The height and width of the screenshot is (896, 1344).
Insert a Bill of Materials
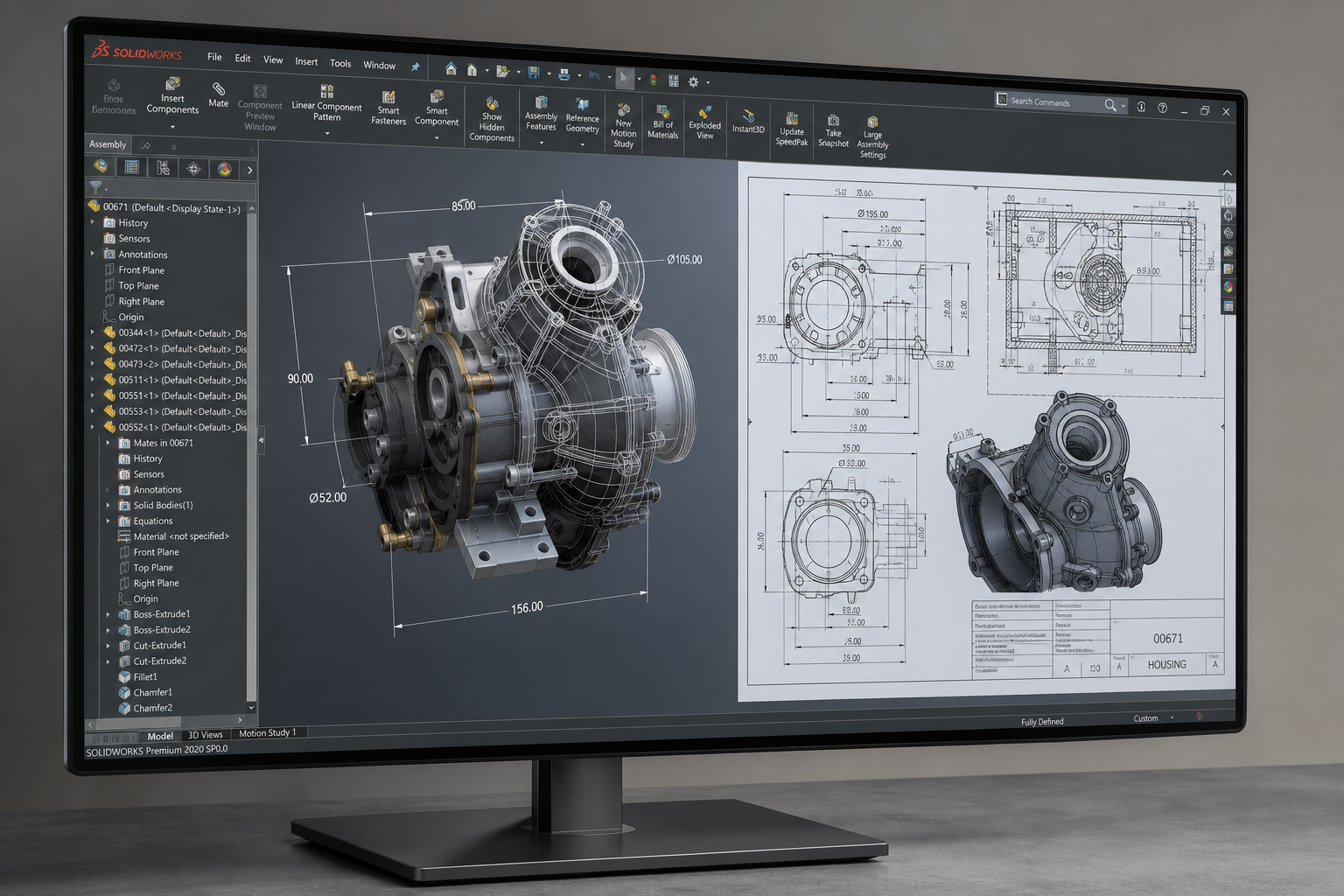click(662, 122)
